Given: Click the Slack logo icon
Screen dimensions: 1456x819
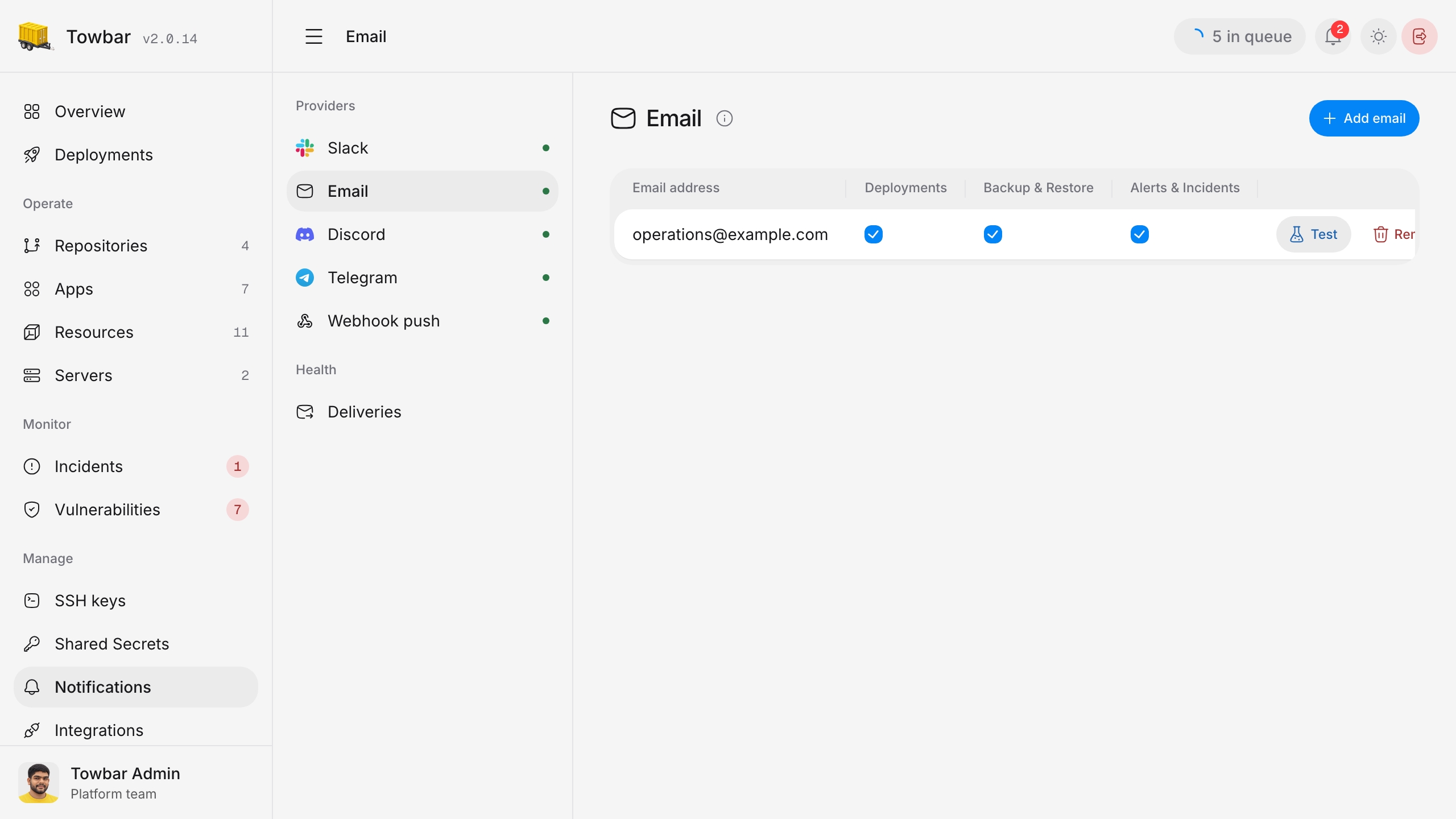Looking at the screenshot, I should tap(305, 148).
